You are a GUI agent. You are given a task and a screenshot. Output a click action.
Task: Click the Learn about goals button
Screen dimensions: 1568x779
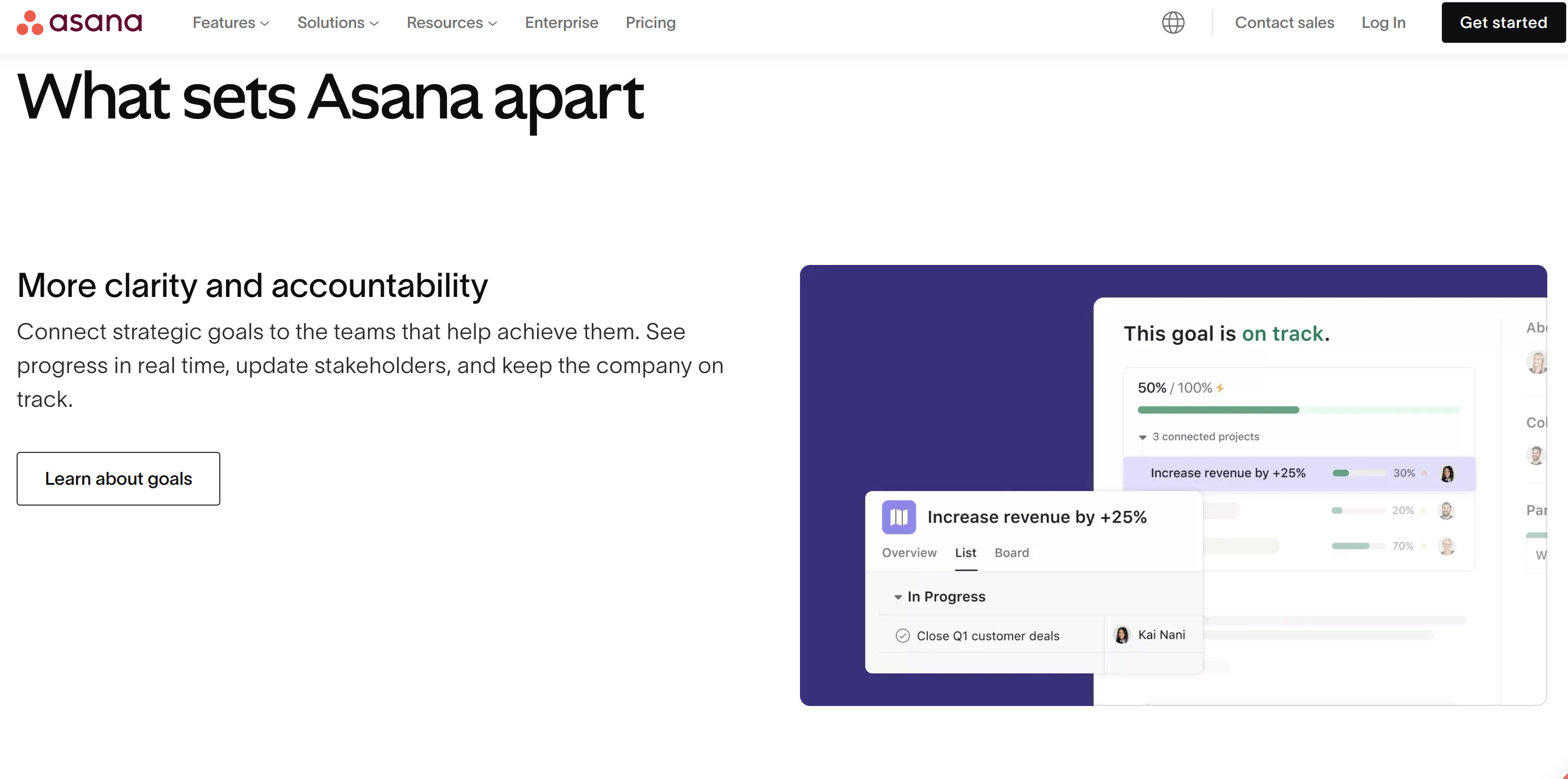coord(118,479)
